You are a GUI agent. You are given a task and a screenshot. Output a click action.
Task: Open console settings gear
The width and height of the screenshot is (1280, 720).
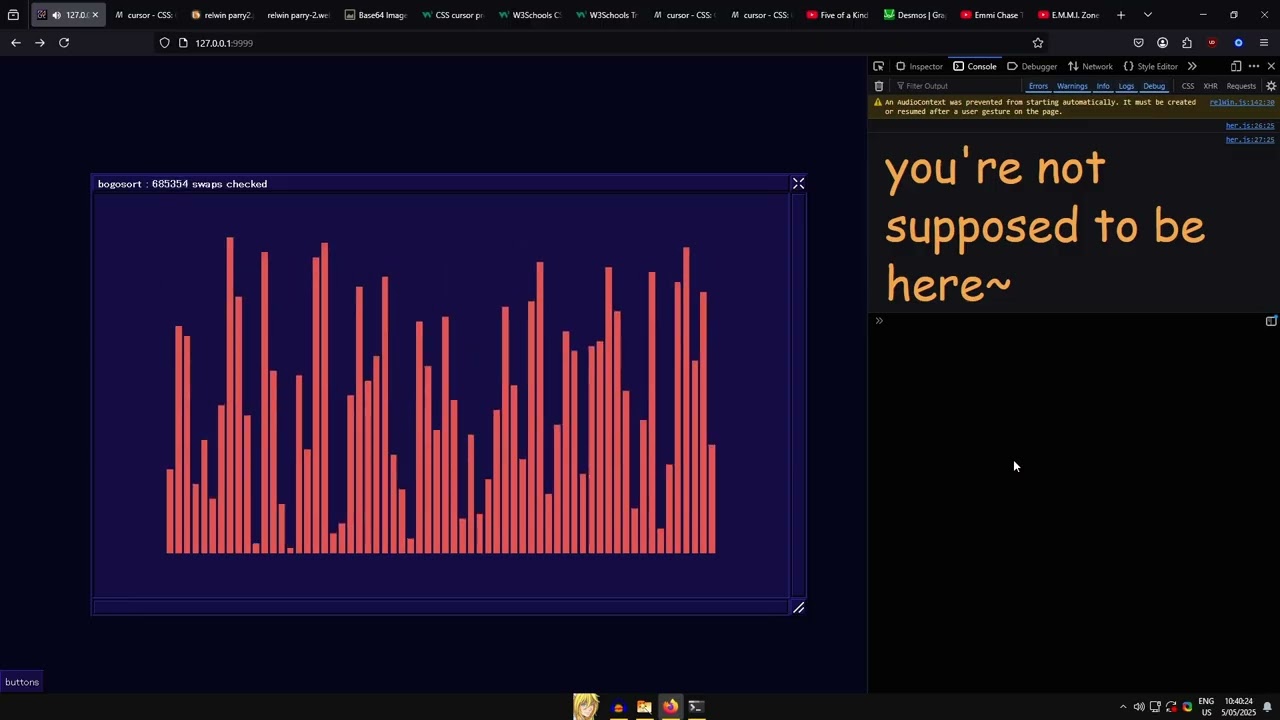[x=1271, y=86]
